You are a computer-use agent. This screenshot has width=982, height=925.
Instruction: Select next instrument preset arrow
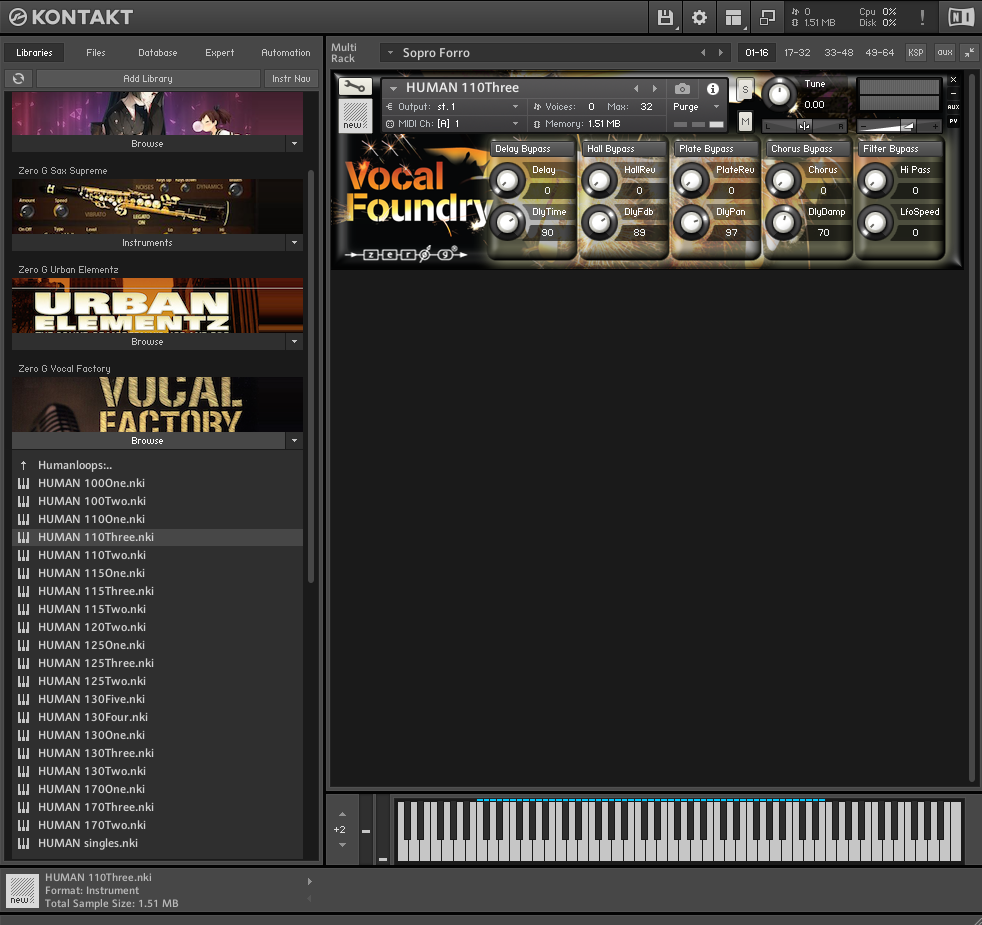point(655,88)
